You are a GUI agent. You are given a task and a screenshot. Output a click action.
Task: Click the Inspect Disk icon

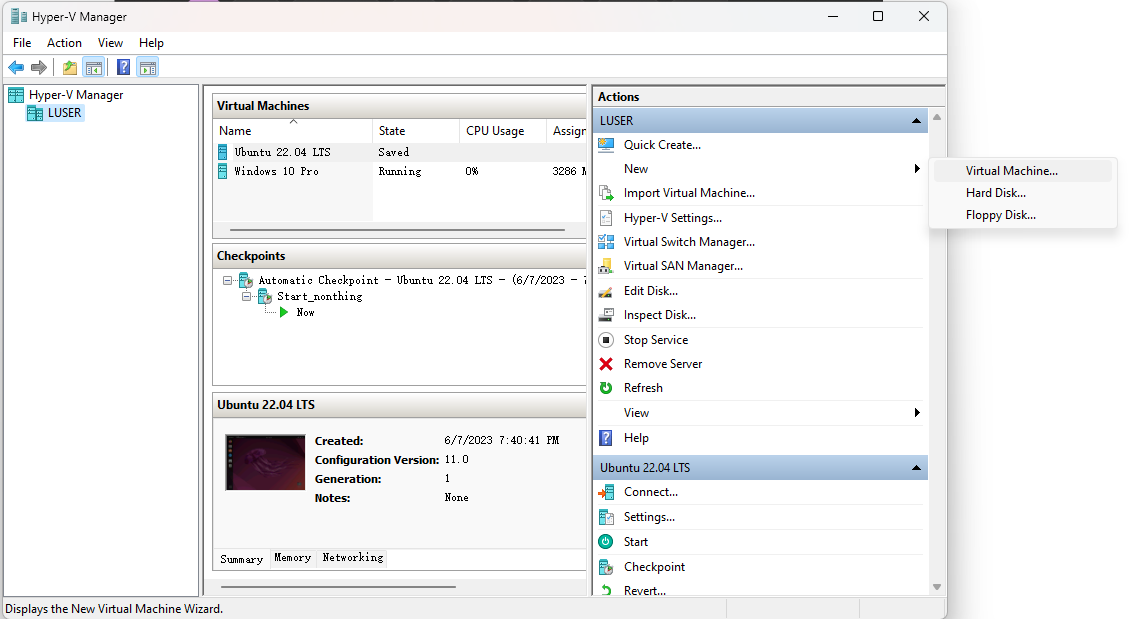click(606, 315)
